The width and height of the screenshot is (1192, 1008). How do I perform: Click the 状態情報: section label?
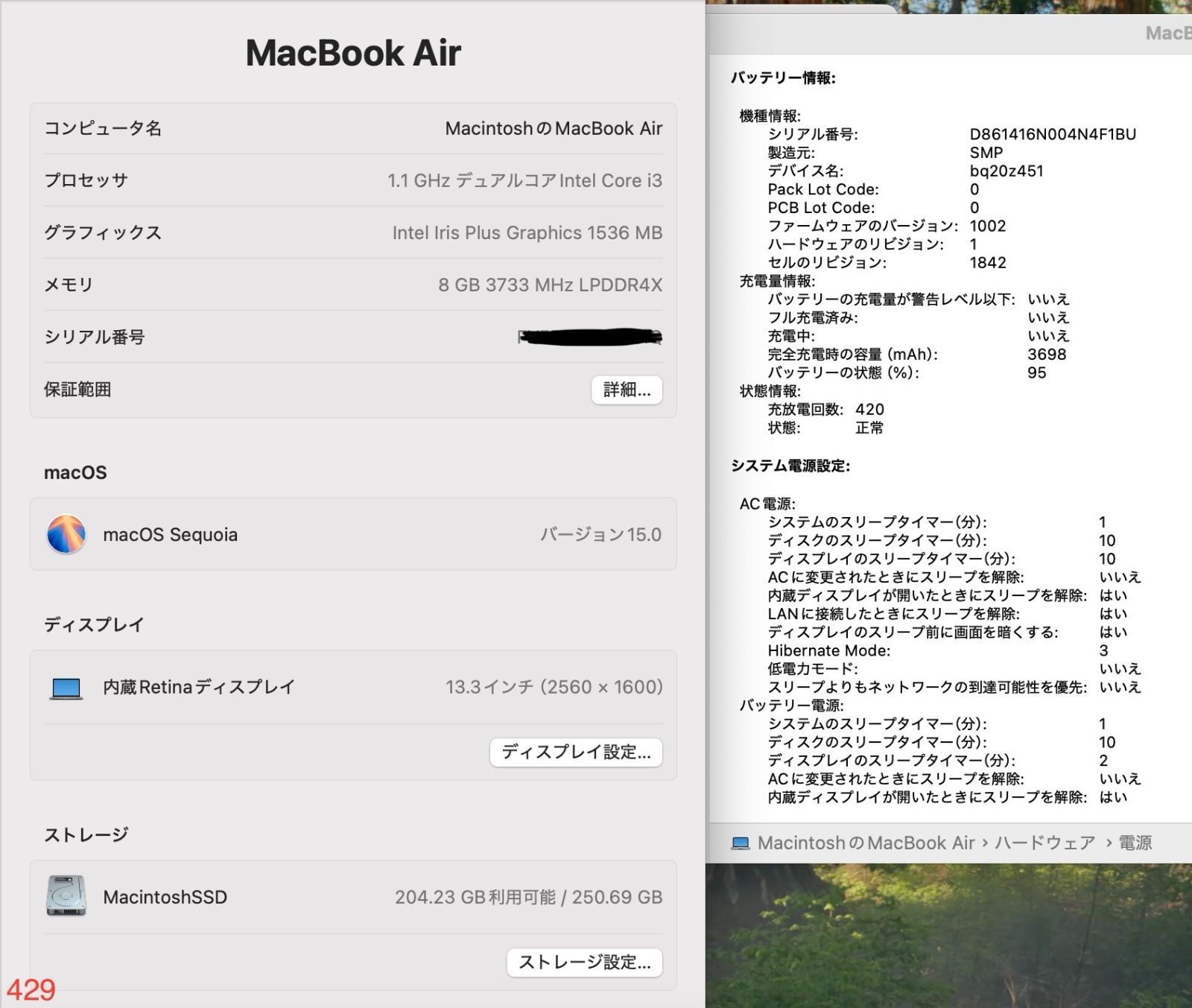[x=770, y=390]
